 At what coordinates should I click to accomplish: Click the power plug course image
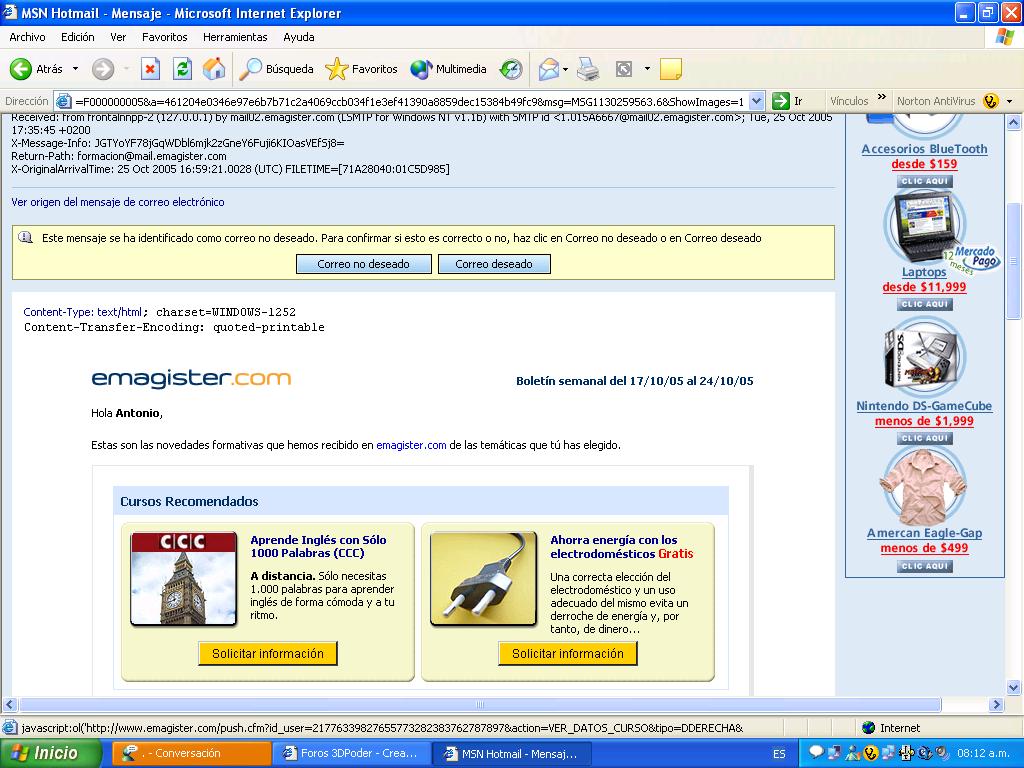[483, 579]
